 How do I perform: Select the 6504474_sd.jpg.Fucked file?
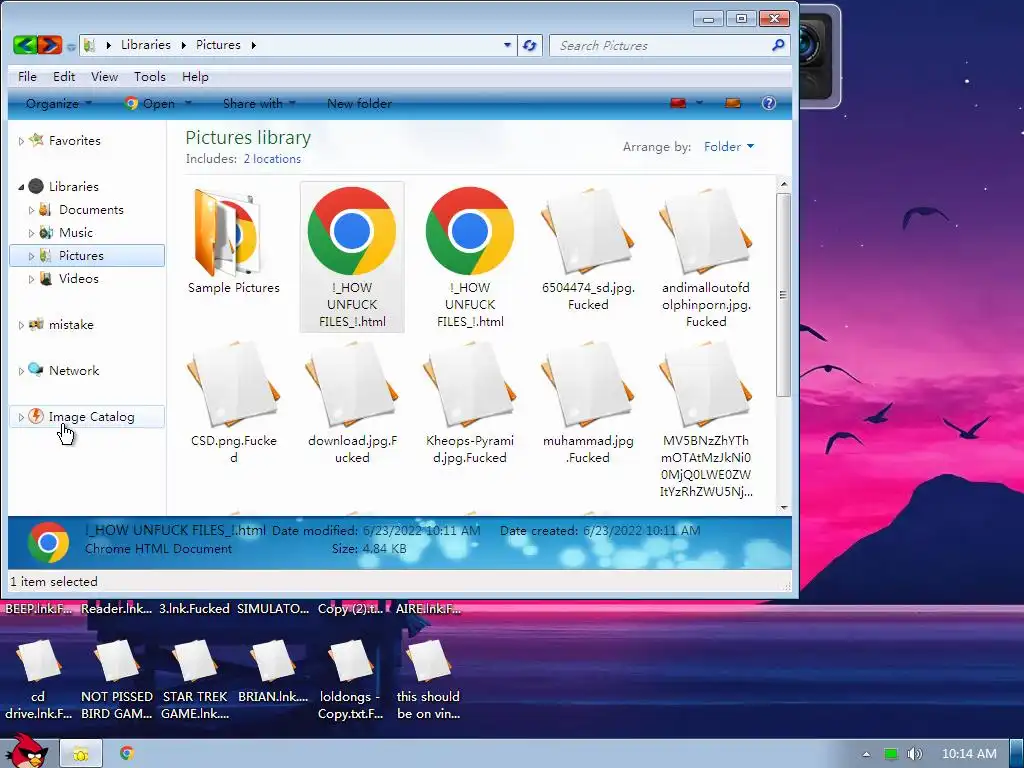pos(588,249)
